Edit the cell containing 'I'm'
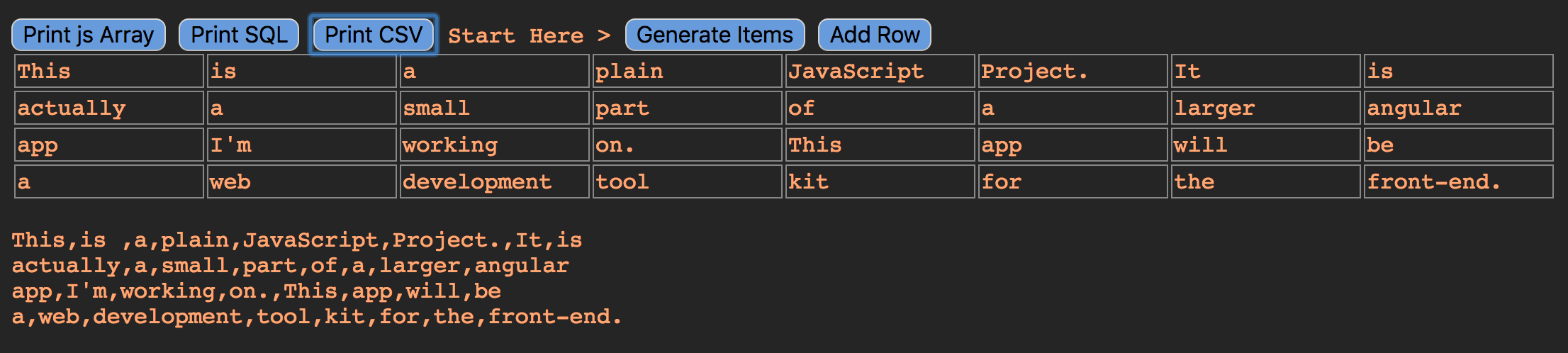1568x353 pixels. click(x=302, y=145)
